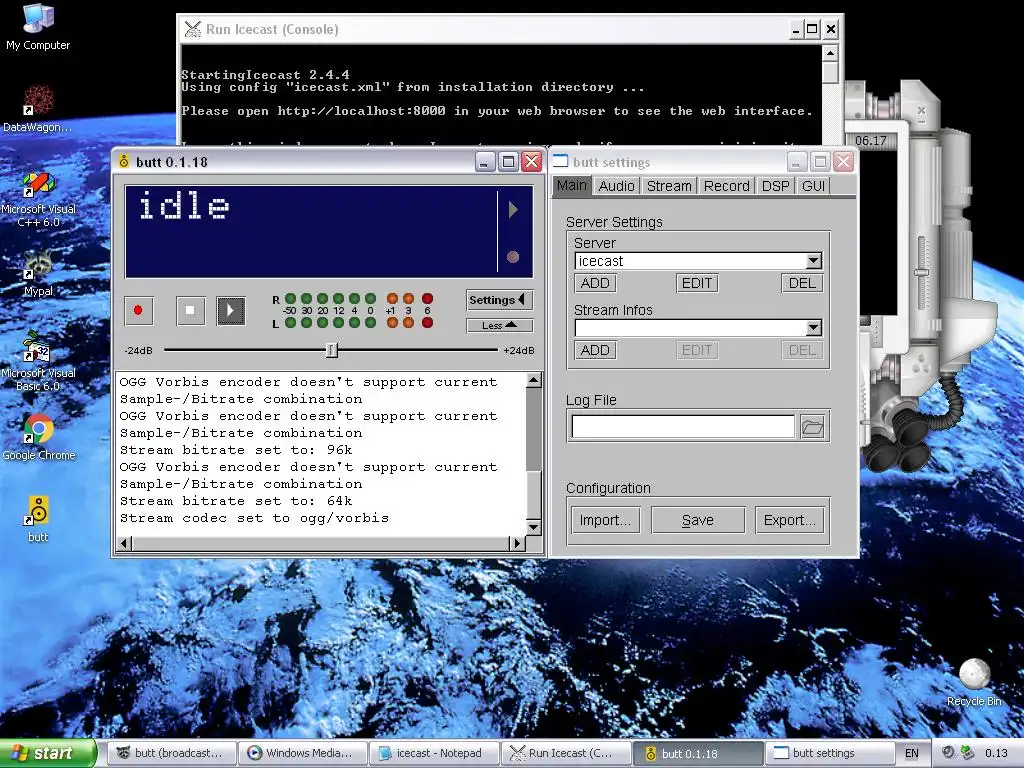
Task: Open Log File browse folder icon
Action: pos(812,427)
